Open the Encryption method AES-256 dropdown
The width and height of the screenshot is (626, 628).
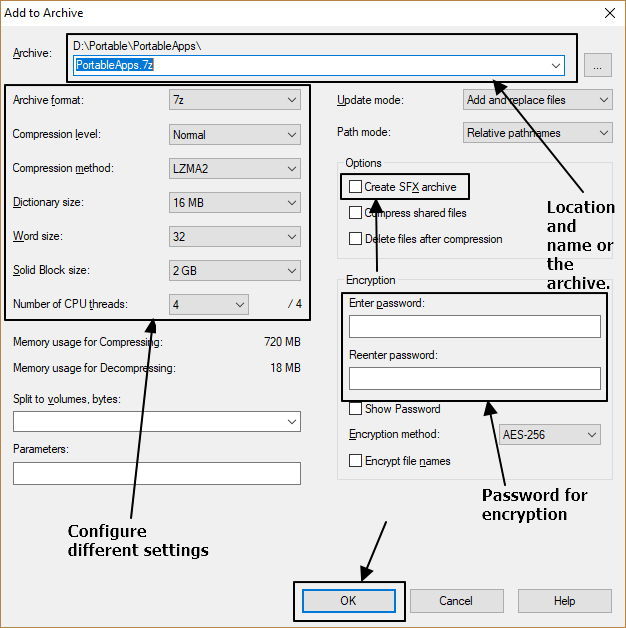tap(550, 435)
